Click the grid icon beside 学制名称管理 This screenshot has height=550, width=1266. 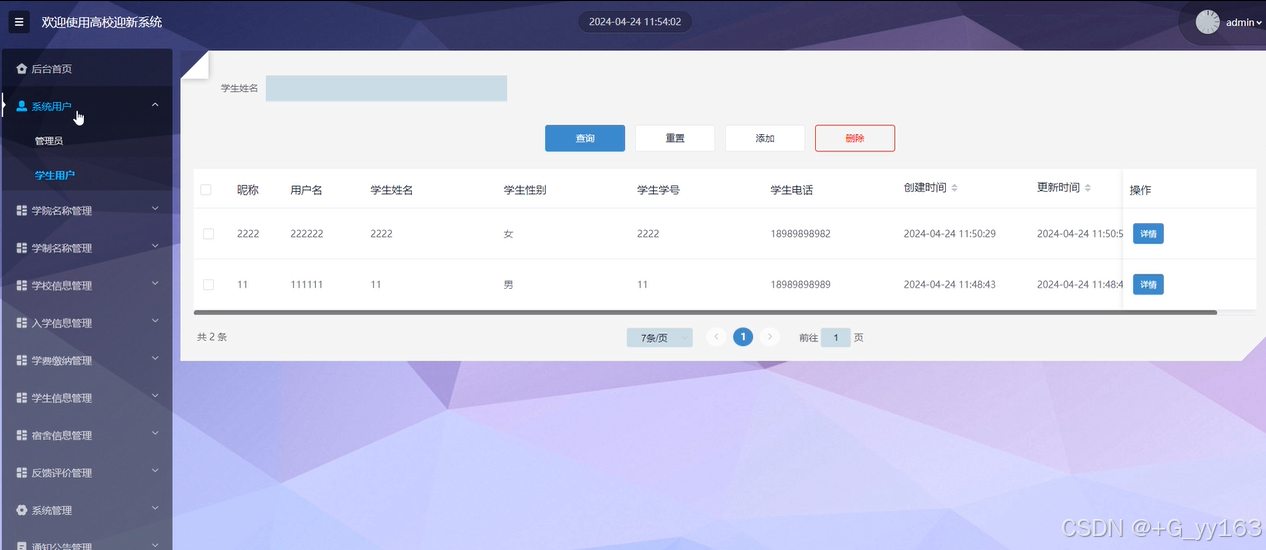pos(22,248)
